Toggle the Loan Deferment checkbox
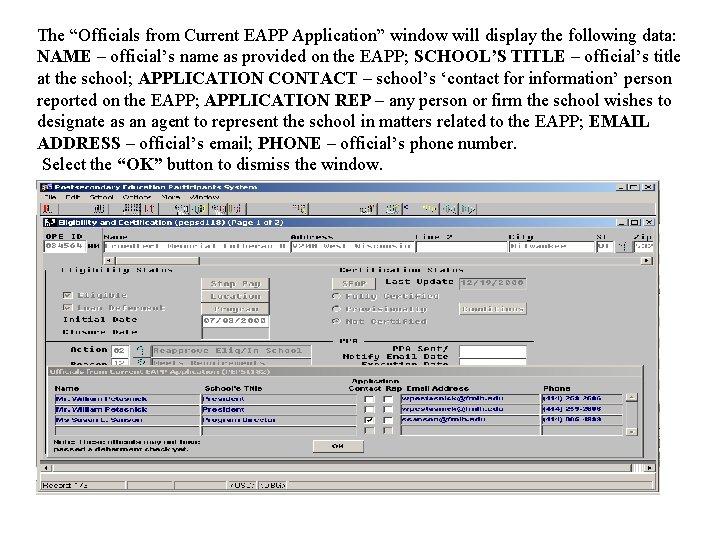Screen dimensions: 720x540 point(68,307)
